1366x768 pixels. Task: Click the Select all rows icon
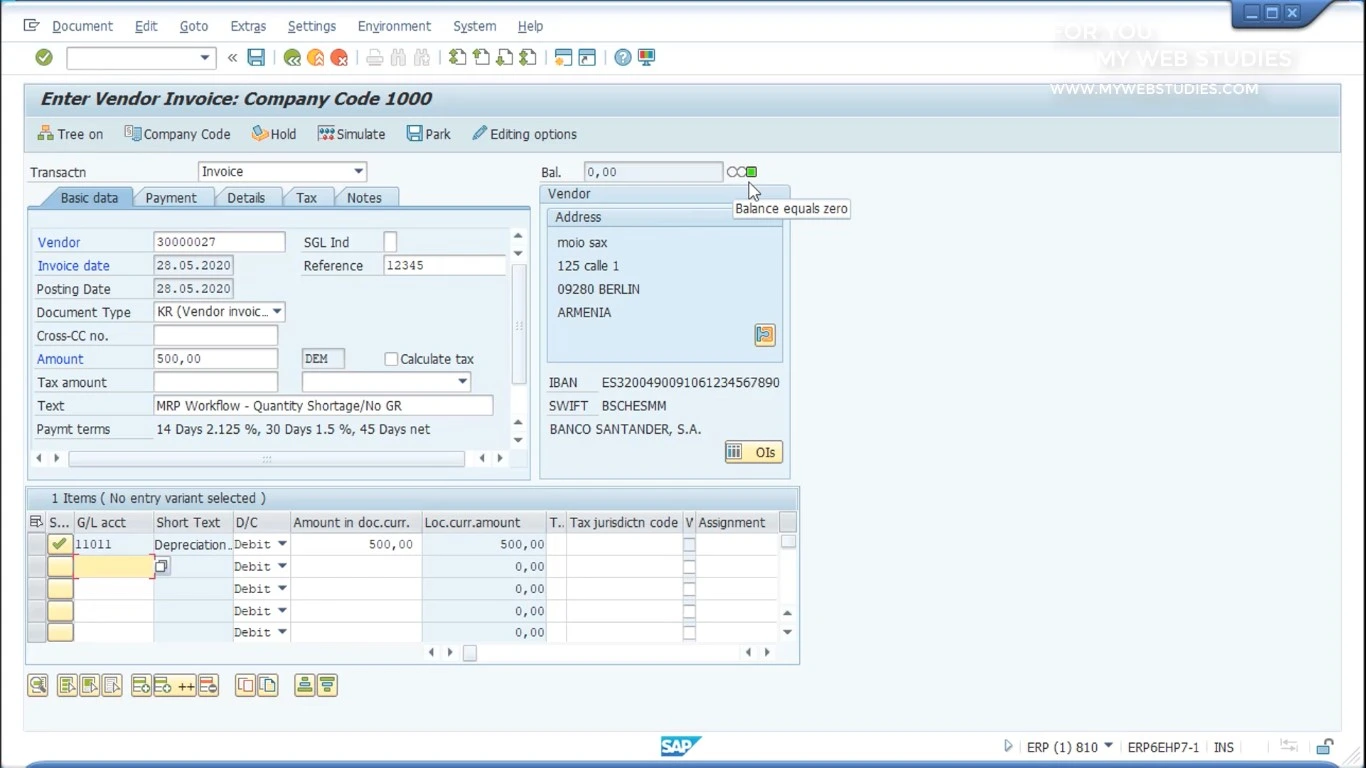tap(67, 685)
